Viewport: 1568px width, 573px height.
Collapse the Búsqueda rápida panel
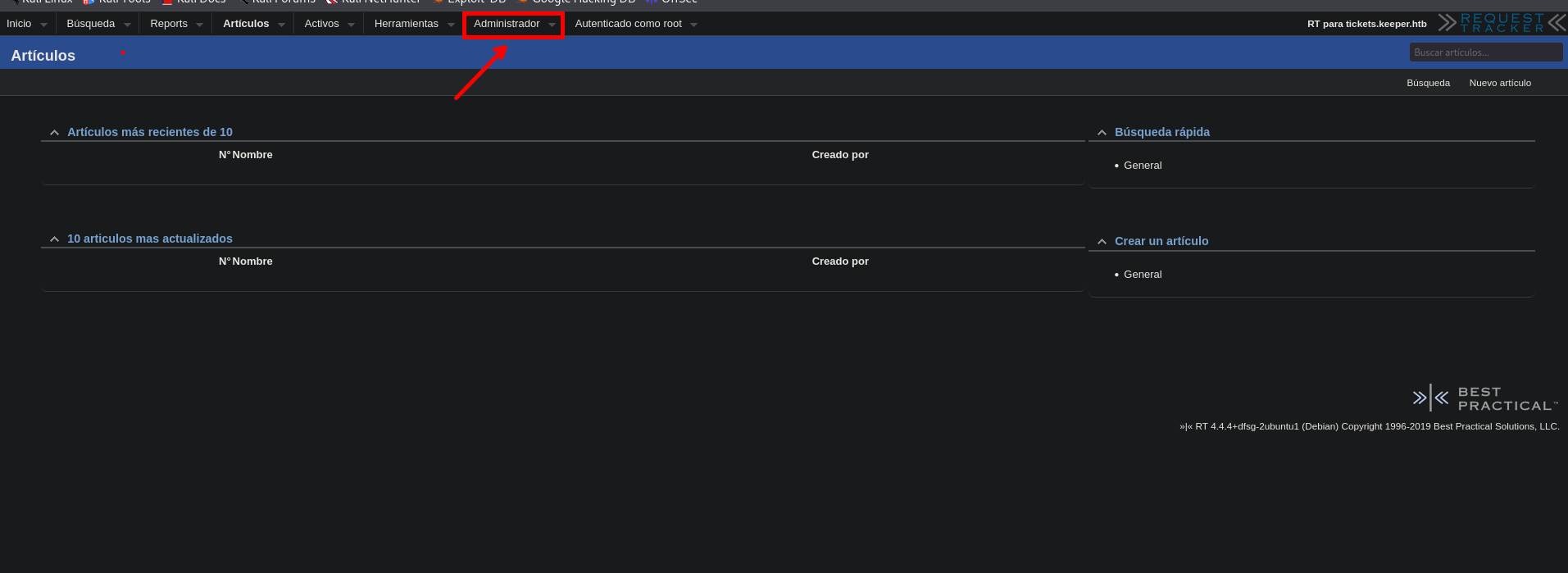1102,133
